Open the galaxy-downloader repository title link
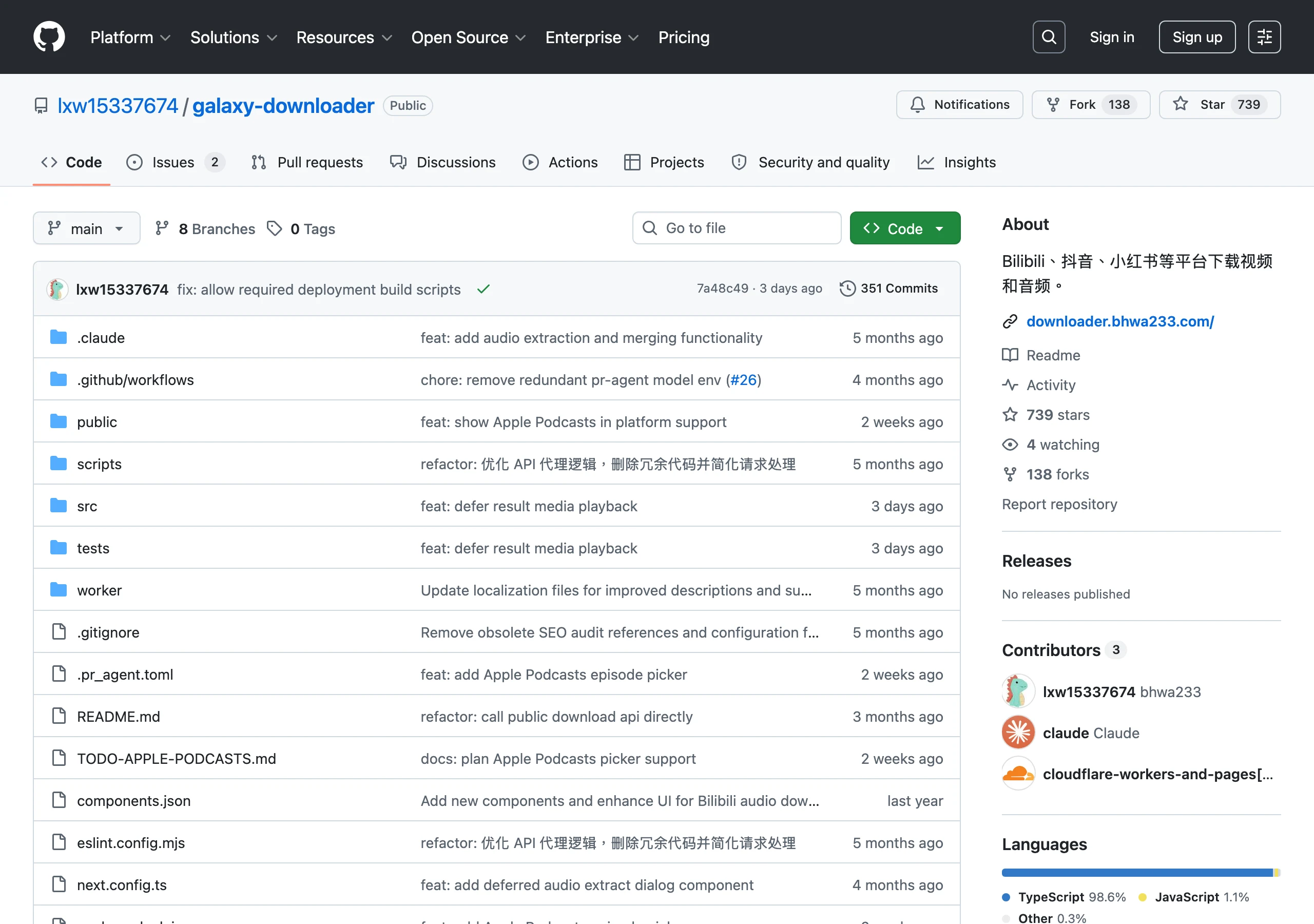 point(283,105)
